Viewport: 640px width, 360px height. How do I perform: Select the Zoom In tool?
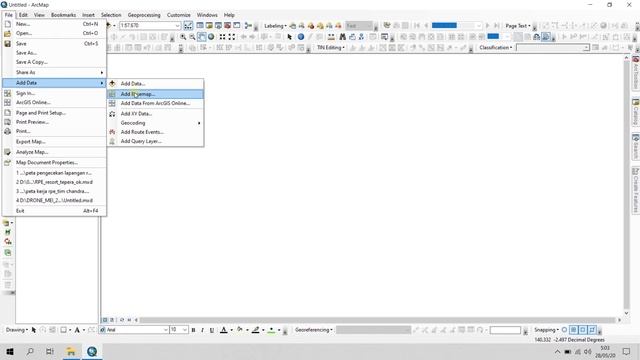[x=183, y=37]
